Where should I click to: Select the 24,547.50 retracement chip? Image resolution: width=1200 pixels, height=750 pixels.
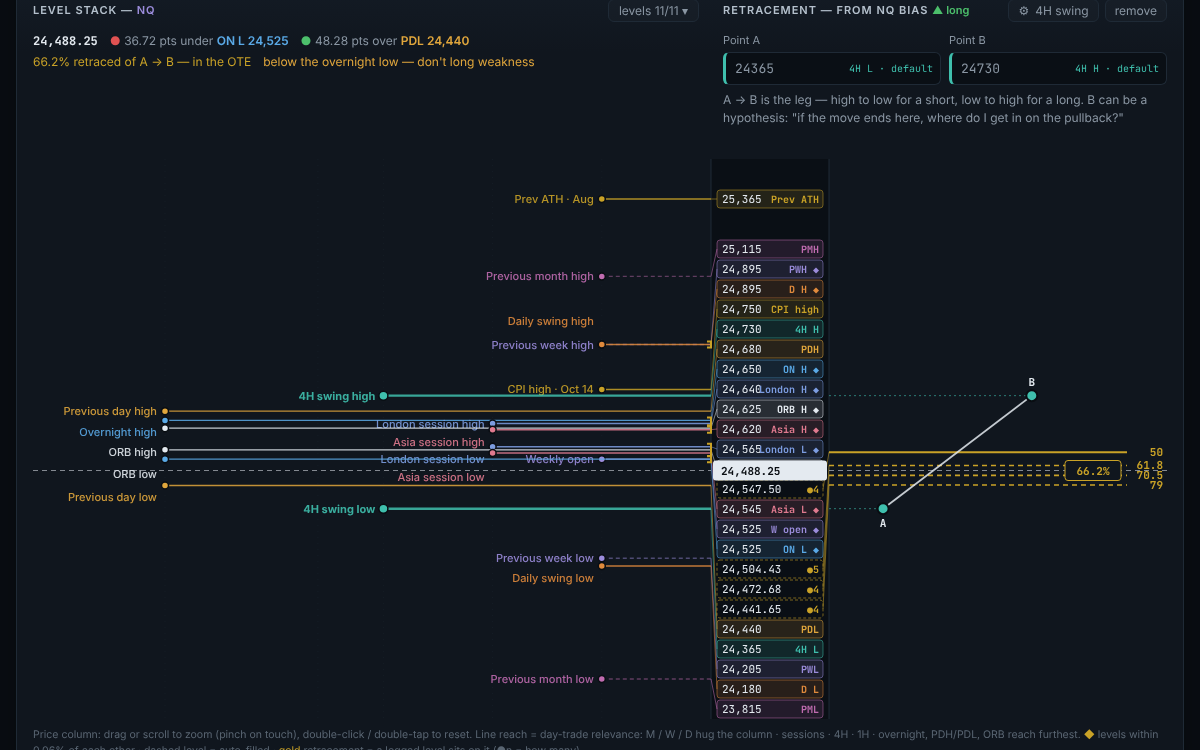(770, 489)
